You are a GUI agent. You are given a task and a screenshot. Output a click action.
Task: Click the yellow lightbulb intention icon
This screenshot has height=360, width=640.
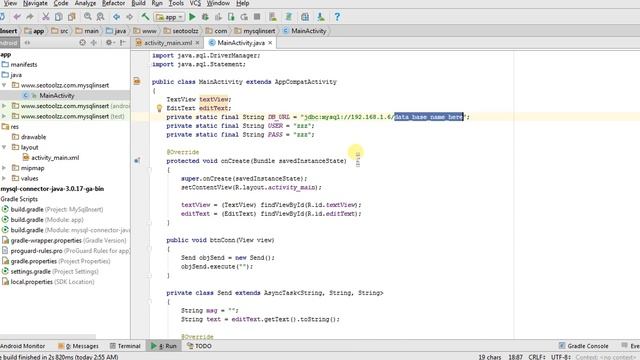[160, 108]
